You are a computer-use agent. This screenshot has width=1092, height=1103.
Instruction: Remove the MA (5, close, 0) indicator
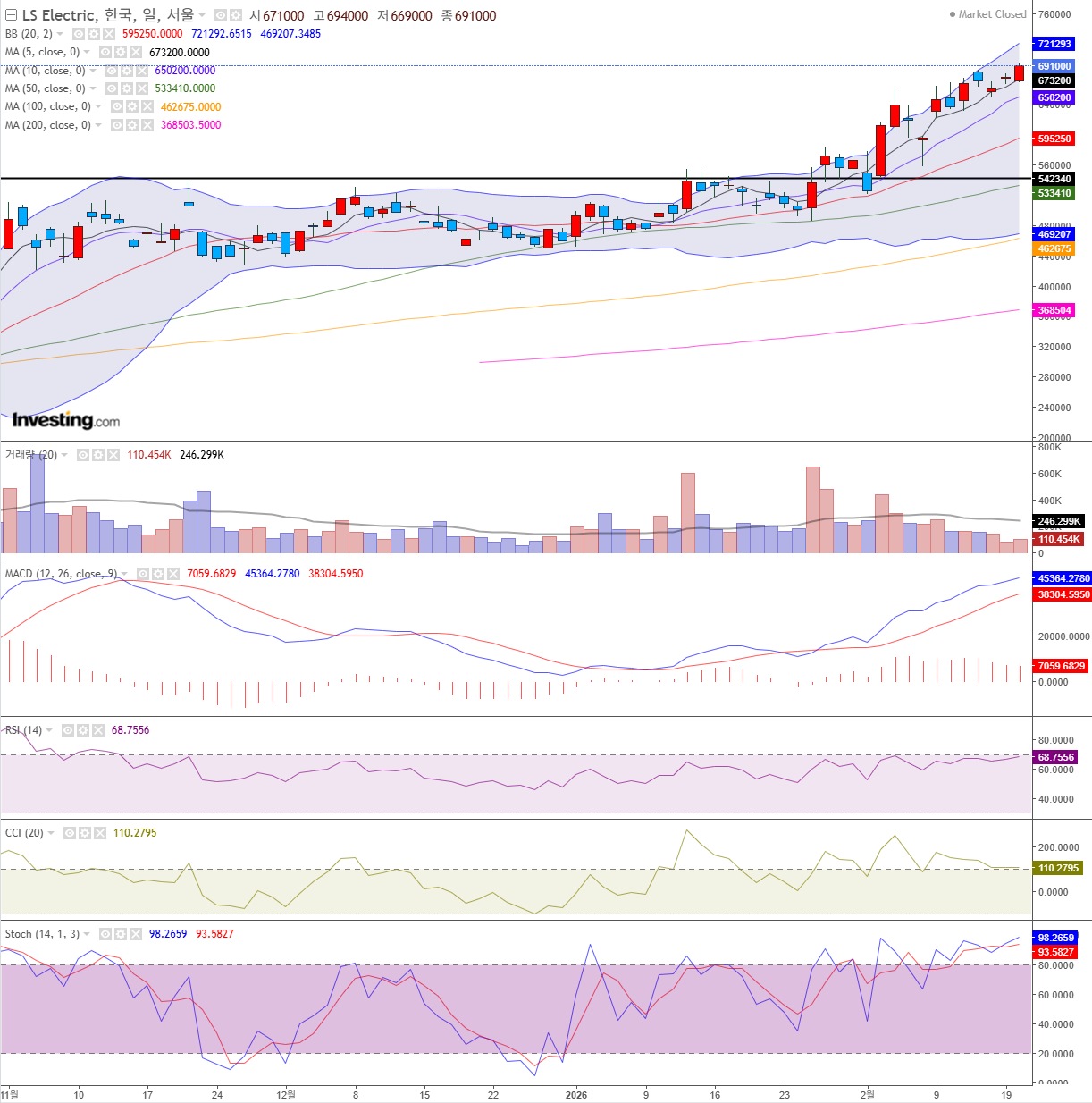tap(136, 52)
